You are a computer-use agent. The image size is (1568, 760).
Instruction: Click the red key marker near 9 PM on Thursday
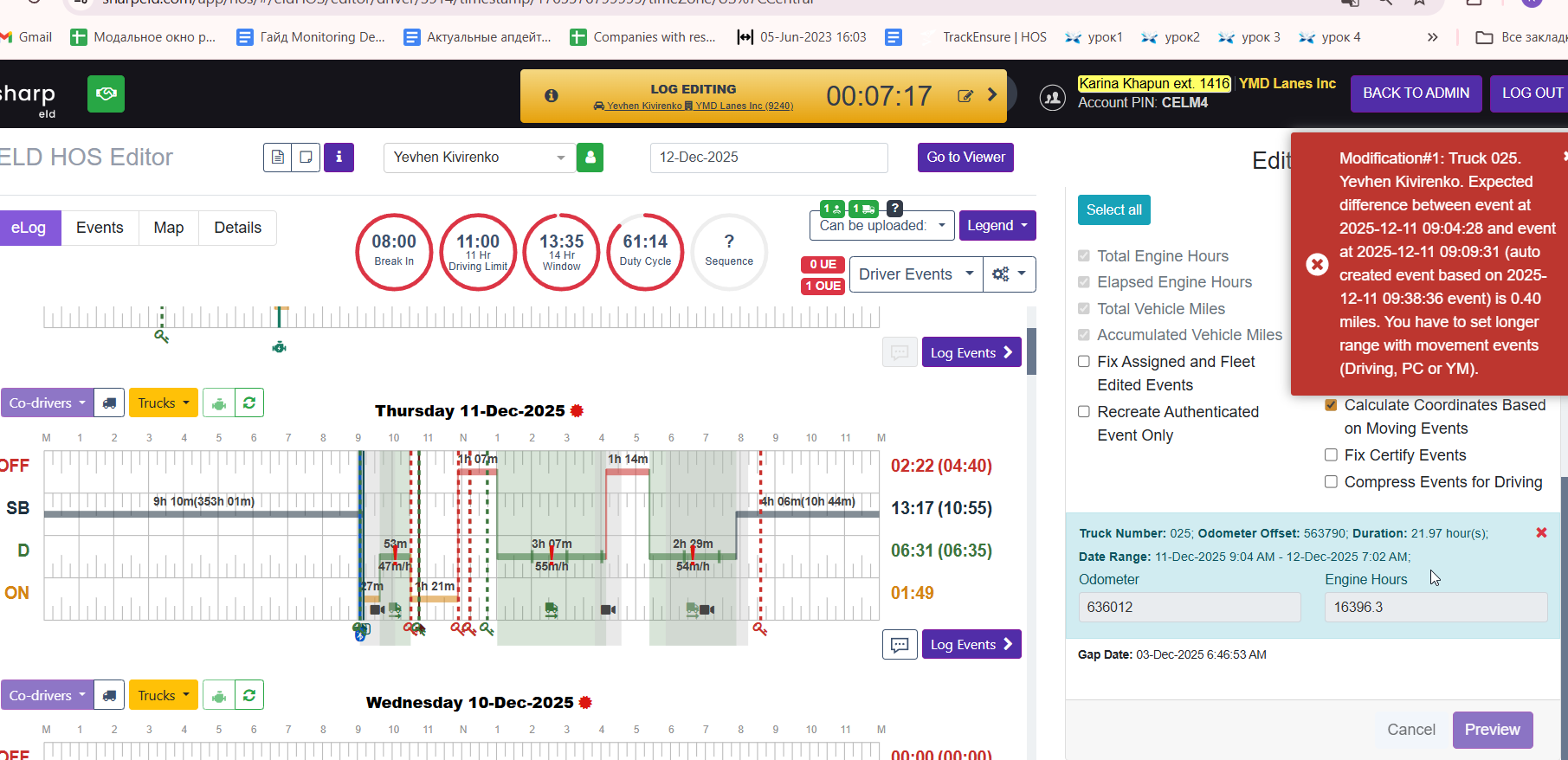(x=760, y=629)
